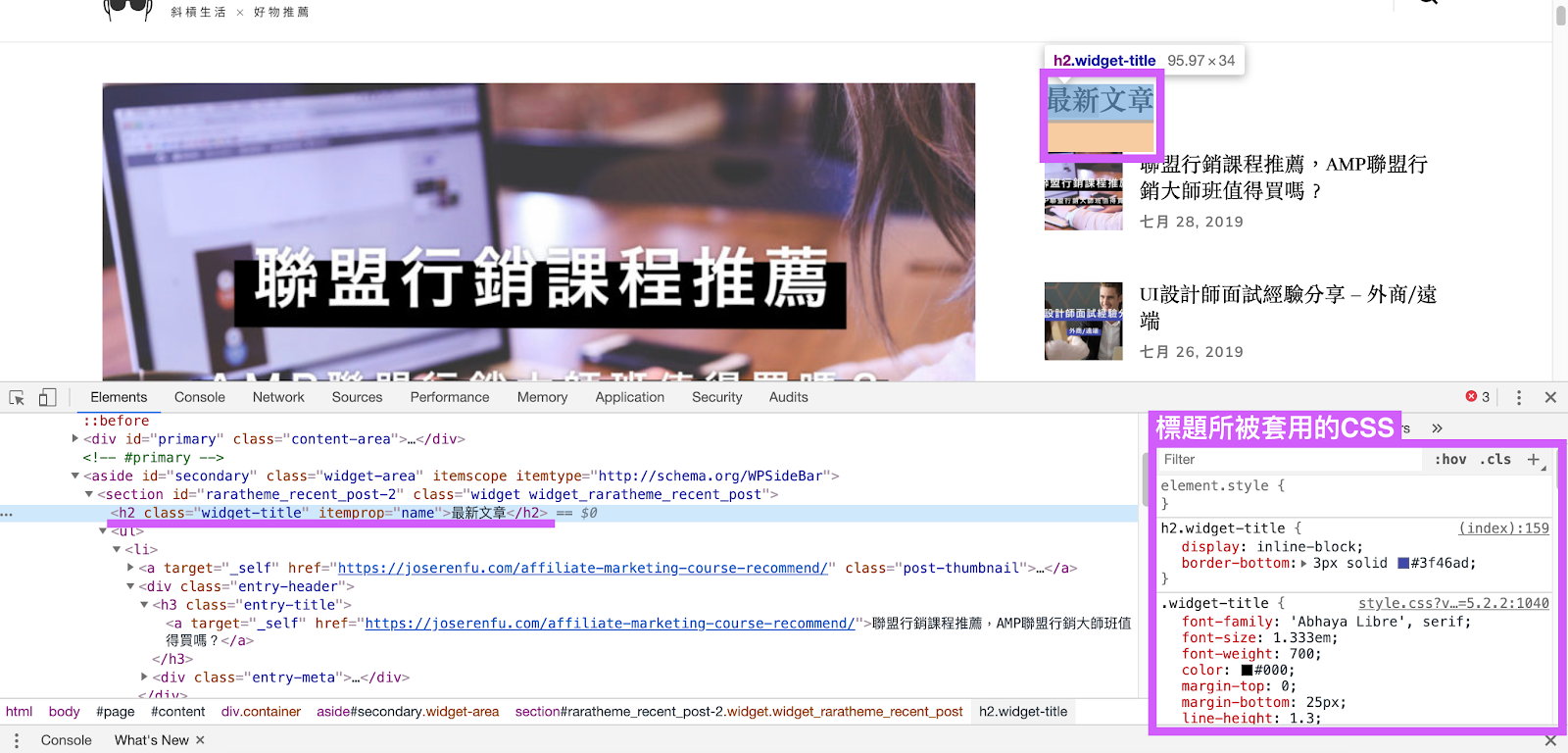The height and width of the screenshot is (753, 1568).
Task: Open the Sources tab
Action: click(357, 397)
